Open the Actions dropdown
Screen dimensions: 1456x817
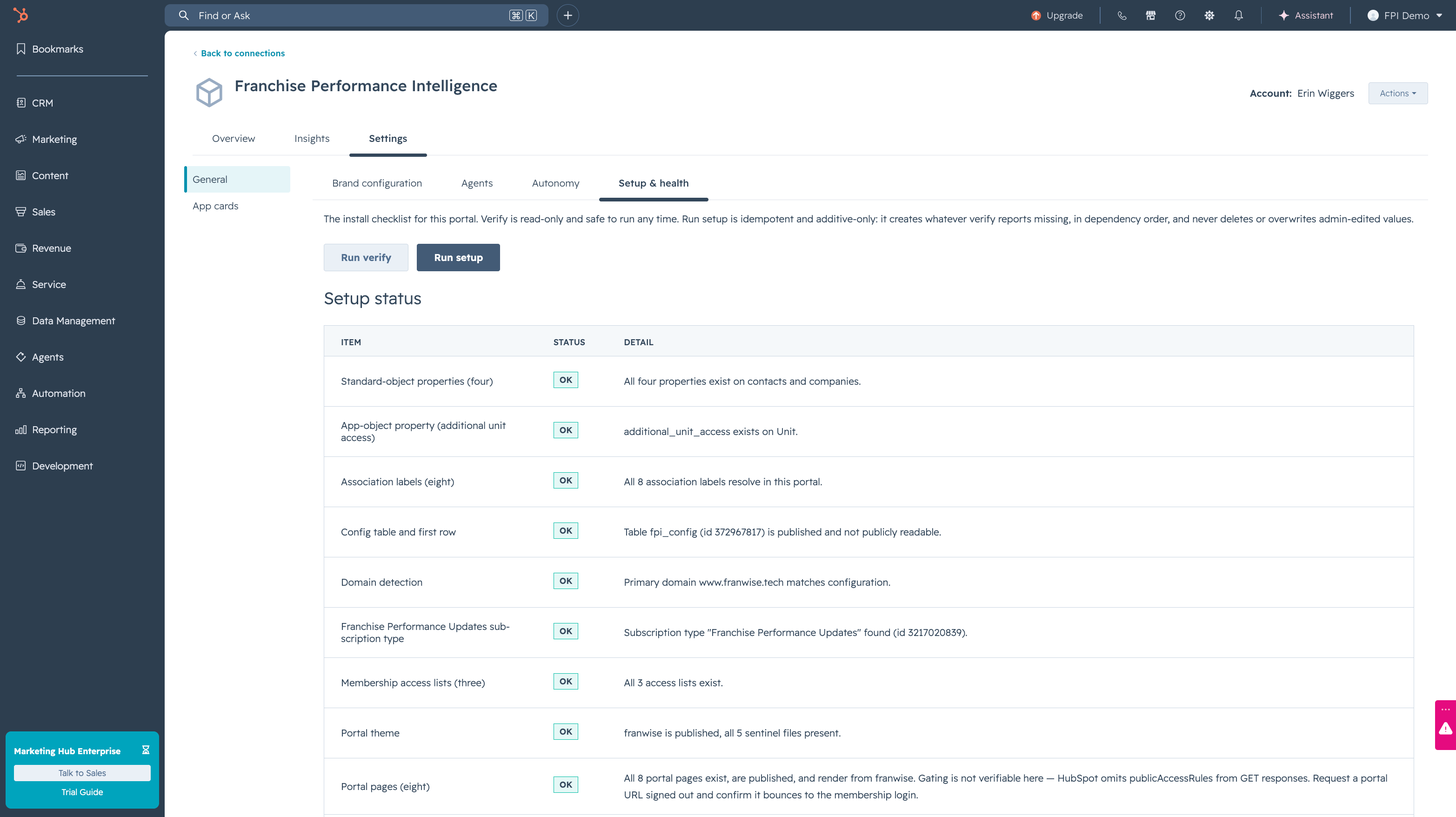point(1398,93)
